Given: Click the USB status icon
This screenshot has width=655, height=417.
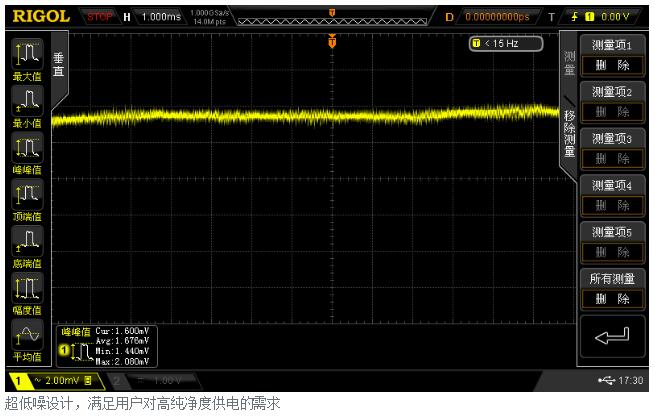Looking at the screenshot, I should tap(606, 380).
